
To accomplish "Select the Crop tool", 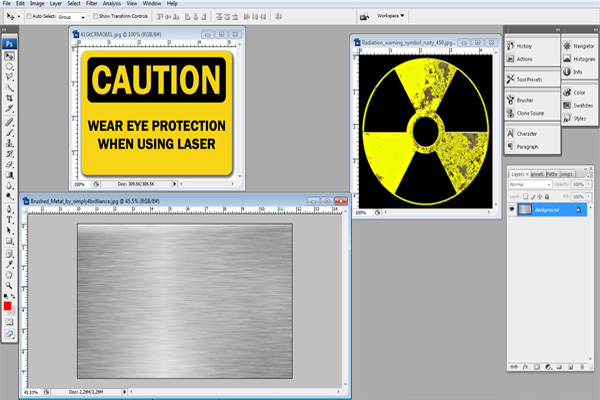I will [9, 98].
